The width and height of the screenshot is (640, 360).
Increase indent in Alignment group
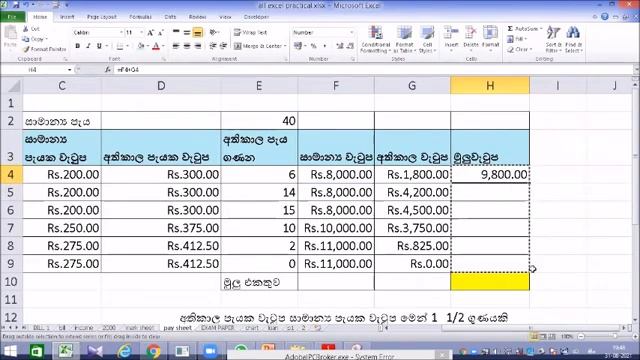point(223,46)
